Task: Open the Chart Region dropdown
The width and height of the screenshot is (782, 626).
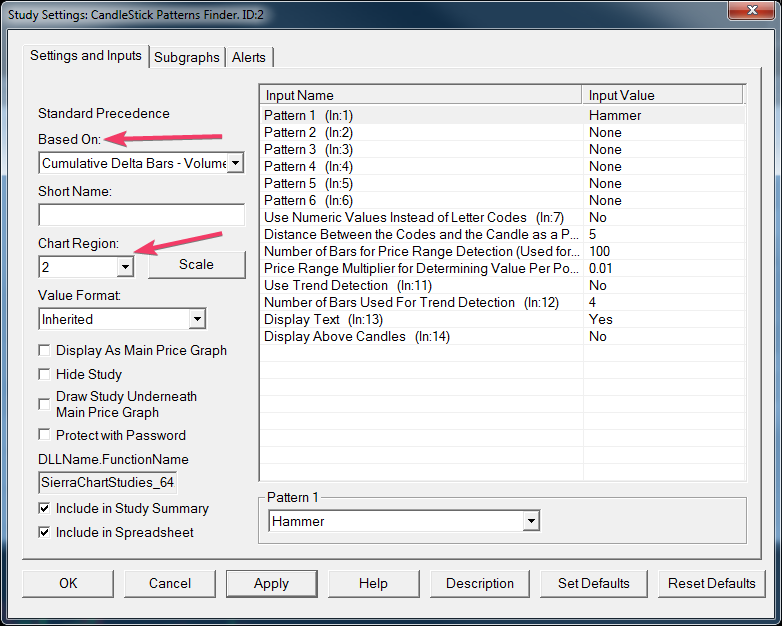Action: click(x=125, y=267)
